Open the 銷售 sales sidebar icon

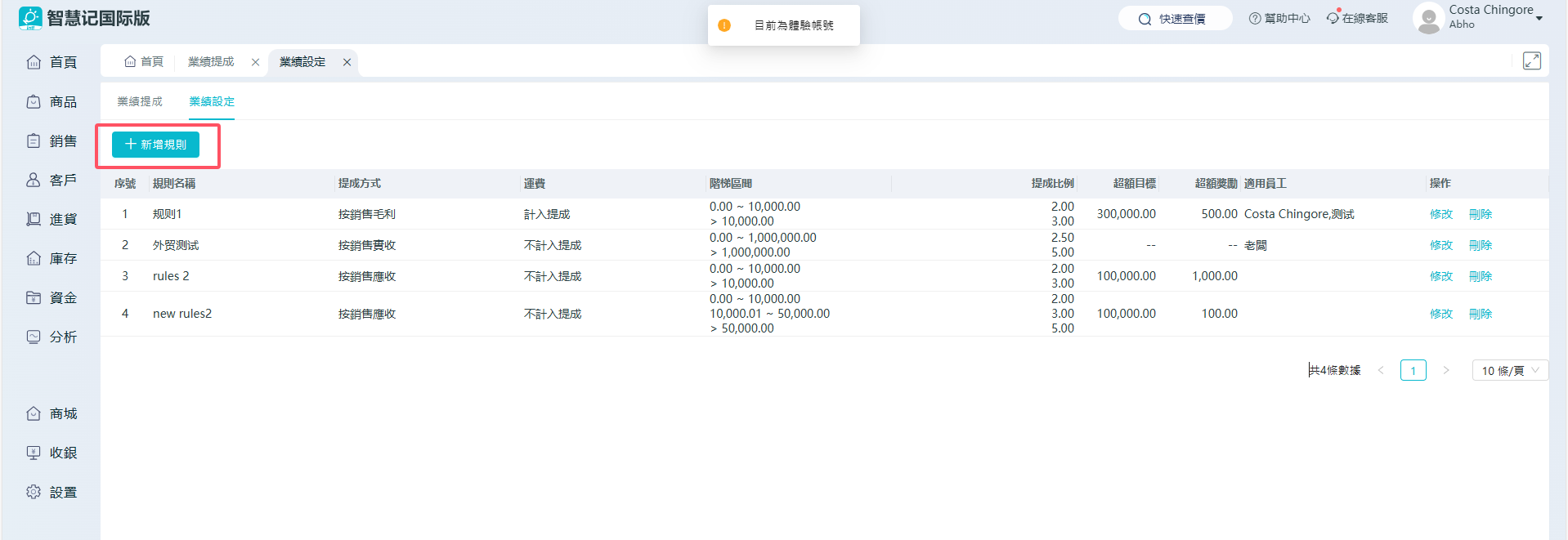point(34,141)
